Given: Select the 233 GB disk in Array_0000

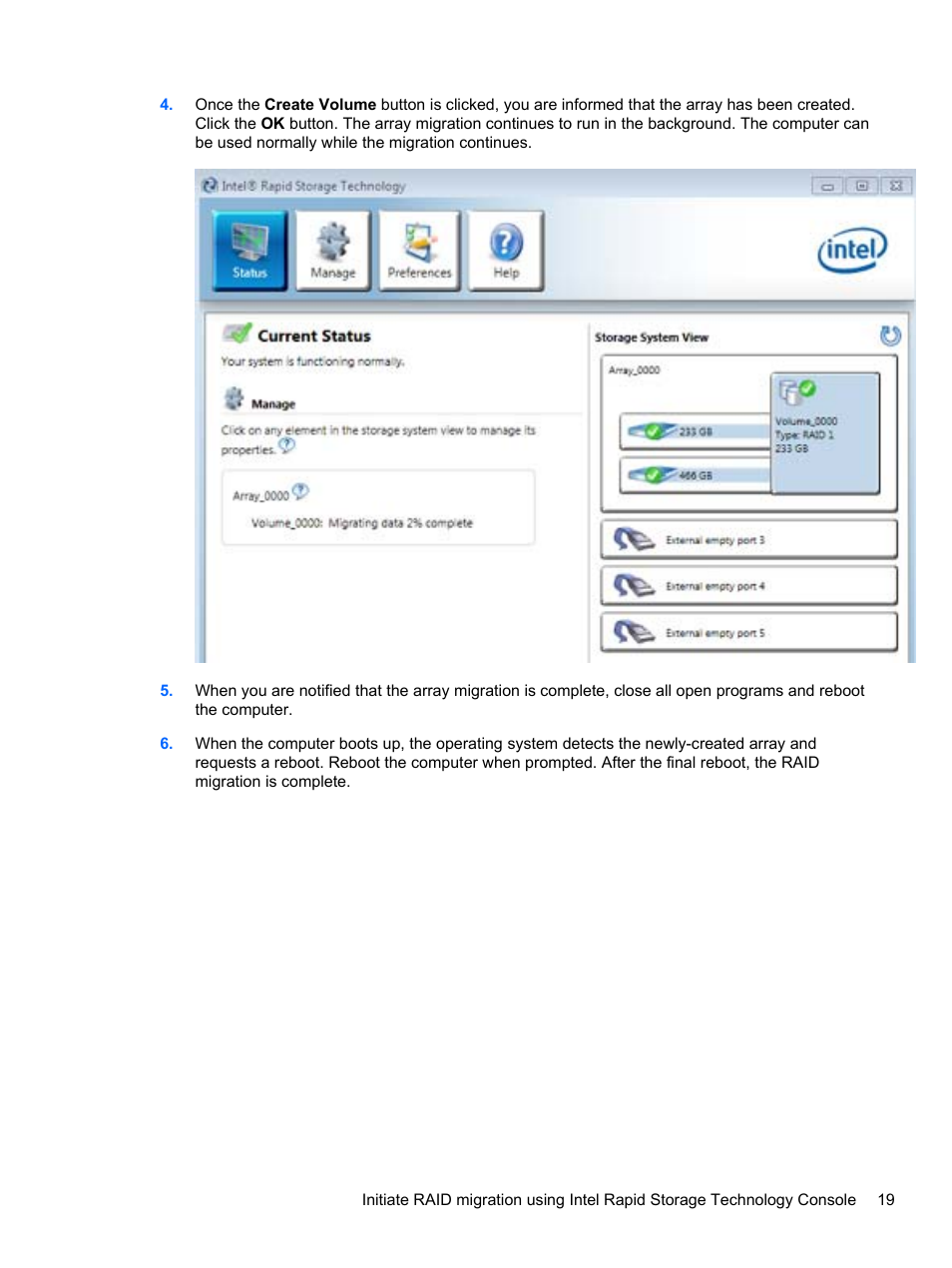Looking at the screenshot, I should 696,431.
